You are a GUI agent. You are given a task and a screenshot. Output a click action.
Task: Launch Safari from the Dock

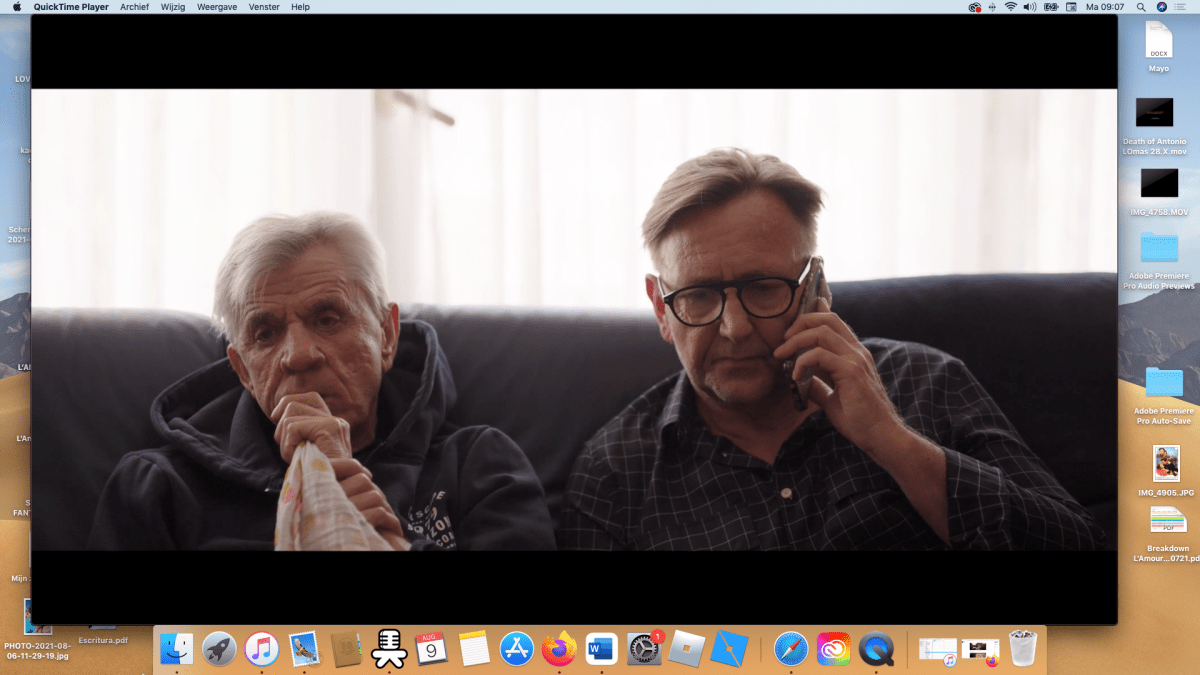[790, 650]
